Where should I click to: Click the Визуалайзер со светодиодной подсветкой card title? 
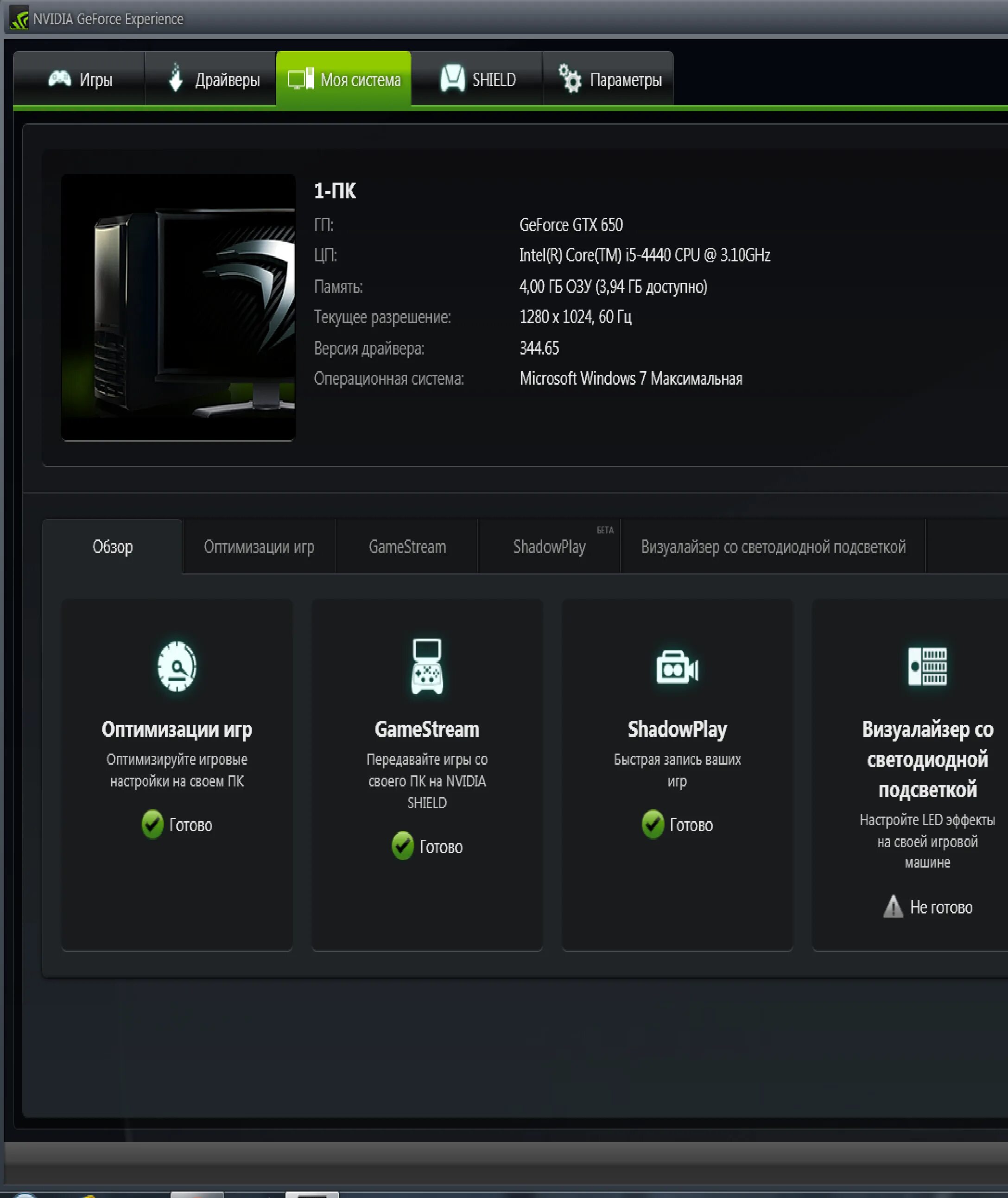tap(927, 760)
